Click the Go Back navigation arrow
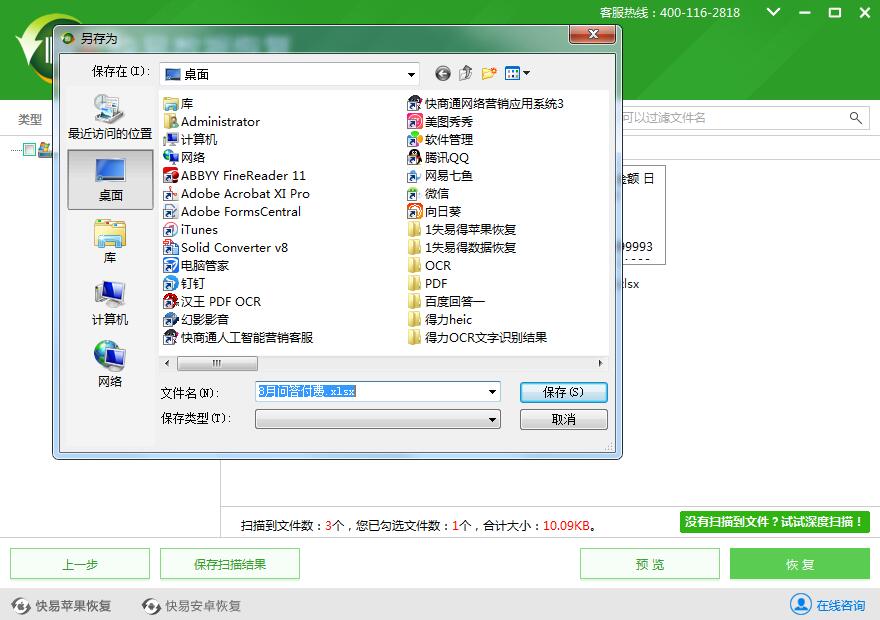This screenshot has height=620, width=880. pyautogui.click(x=441, y=72)
